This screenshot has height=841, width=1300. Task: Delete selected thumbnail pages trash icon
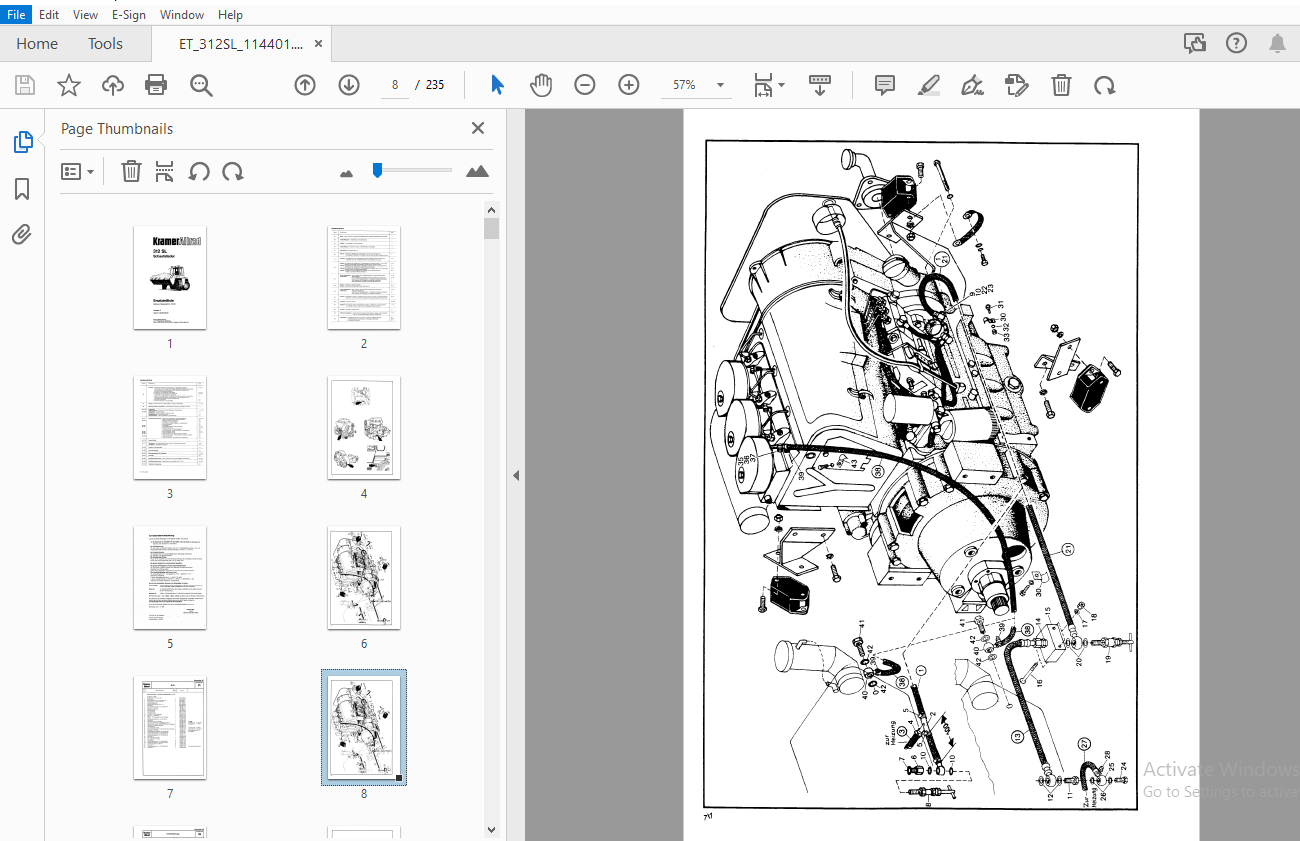131,171
